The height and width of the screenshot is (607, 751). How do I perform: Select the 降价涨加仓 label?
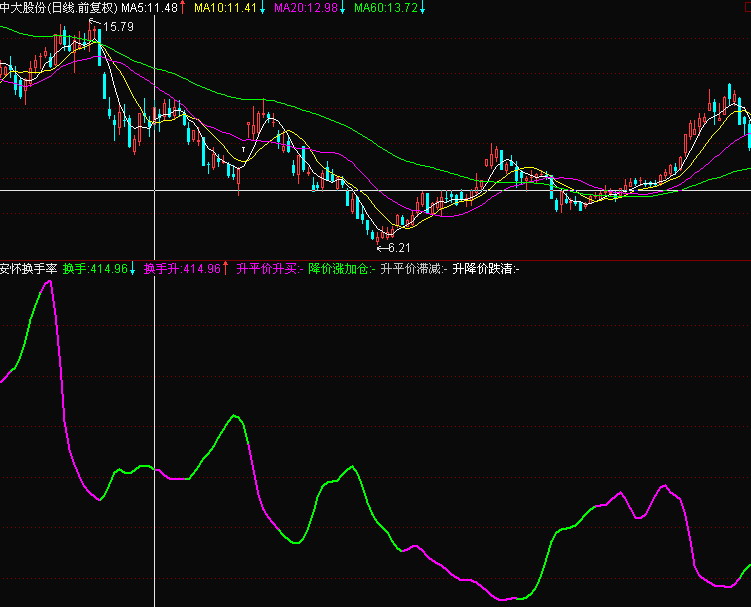click(342, 269)
